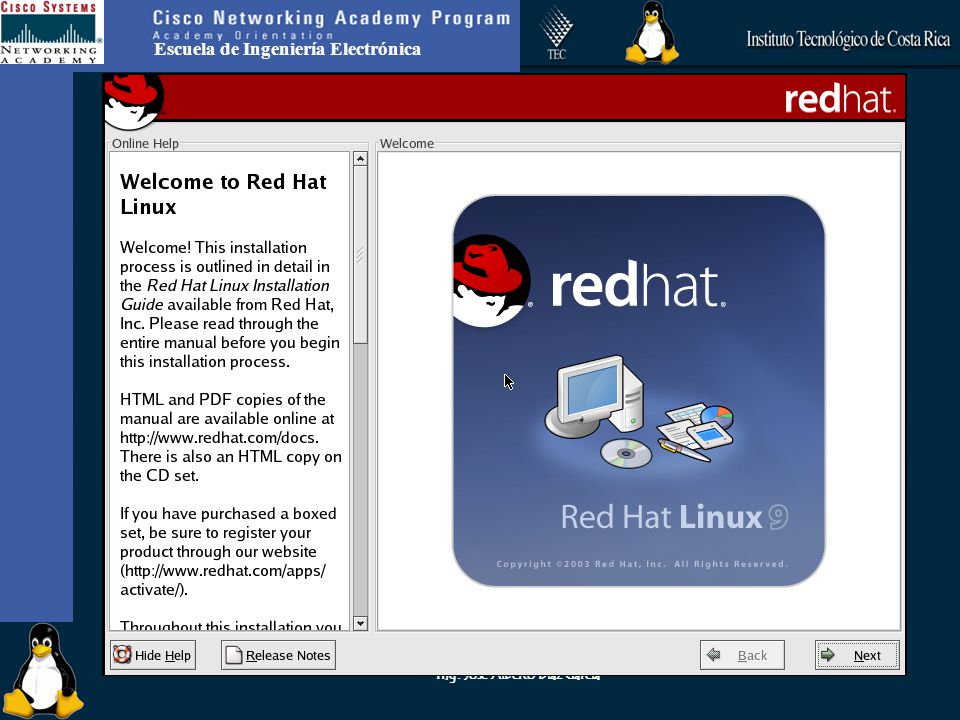This screenshot has height=720, width=960.
Task: Click the Online Help scrollbar thumb
Action: pos(361,254)
